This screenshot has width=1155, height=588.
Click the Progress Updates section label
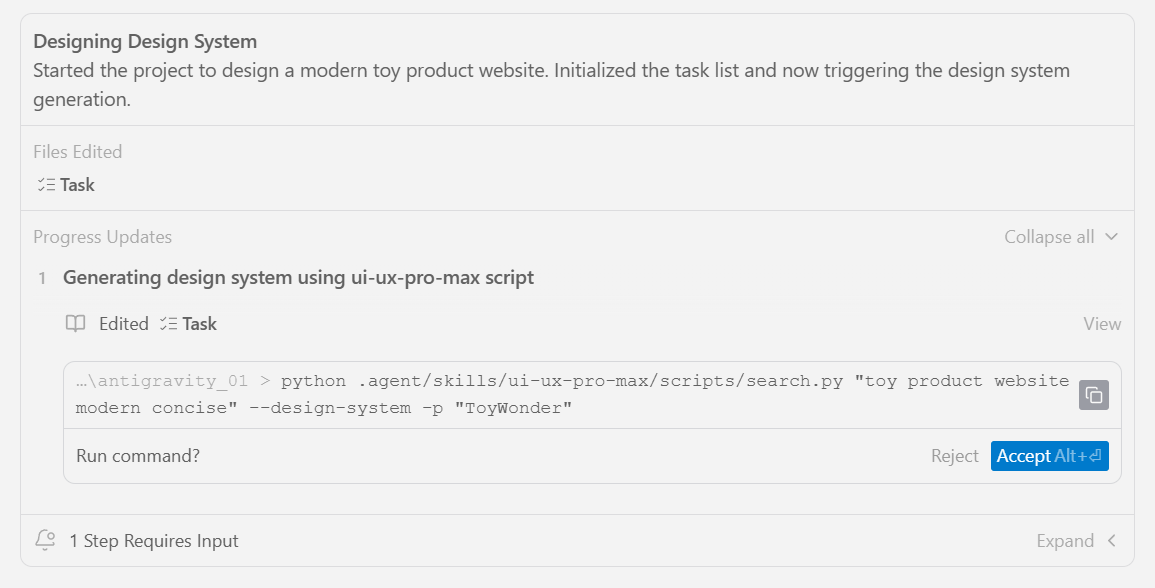pos(102,237)
